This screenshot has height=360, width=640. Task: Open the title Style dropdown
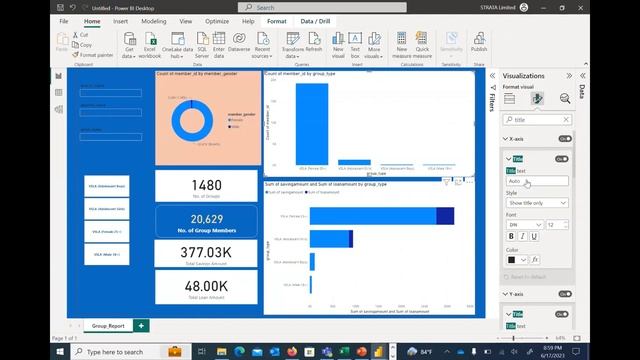pos(537,203)
